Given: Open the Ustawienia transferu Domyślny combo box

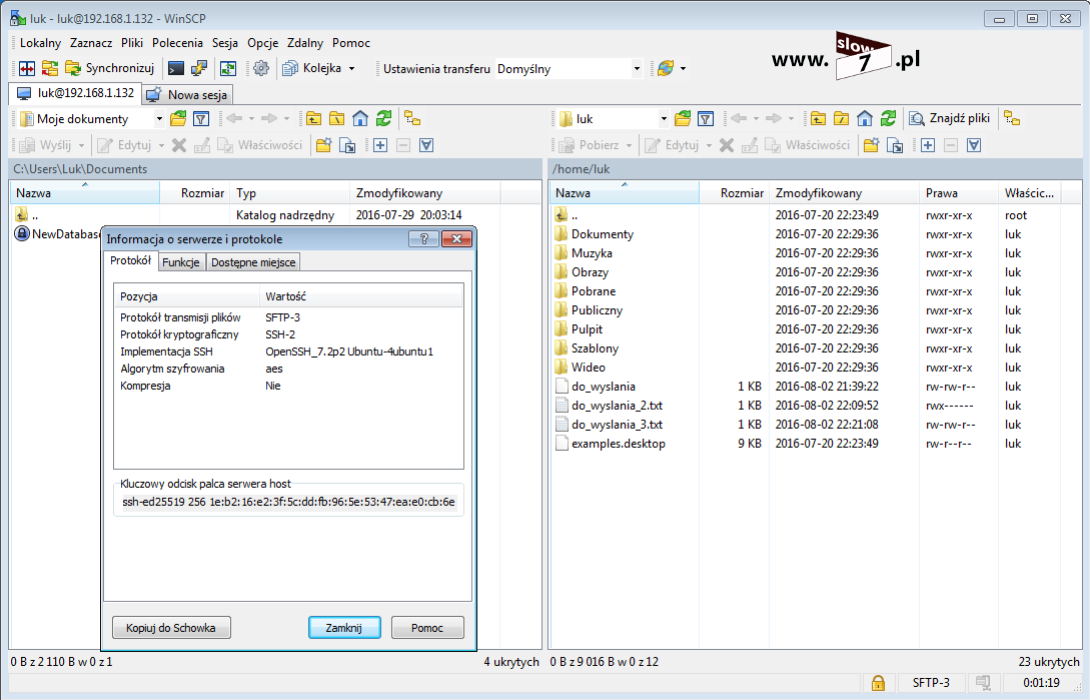Looking at the screenshot, I should pyautogui.click(x=568, y=69).
